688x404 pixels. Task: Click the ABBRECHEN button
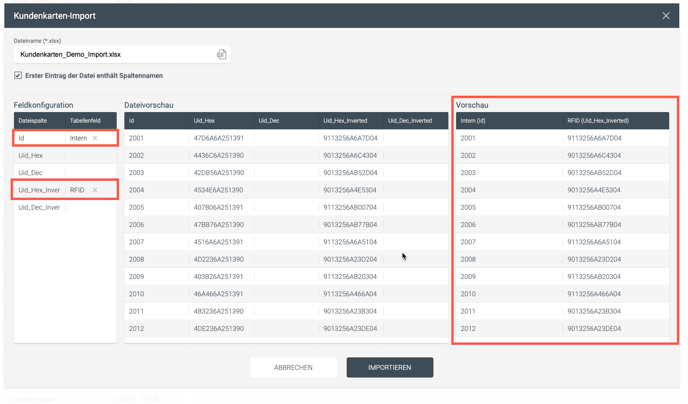293,368
